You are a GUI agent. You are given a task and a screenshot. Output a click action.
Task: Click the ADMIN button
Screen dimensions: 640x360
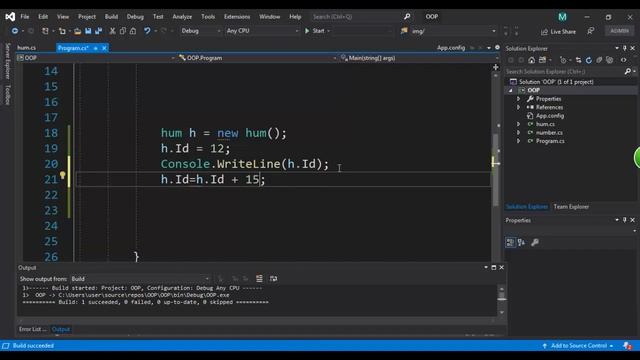coord(620,31)
